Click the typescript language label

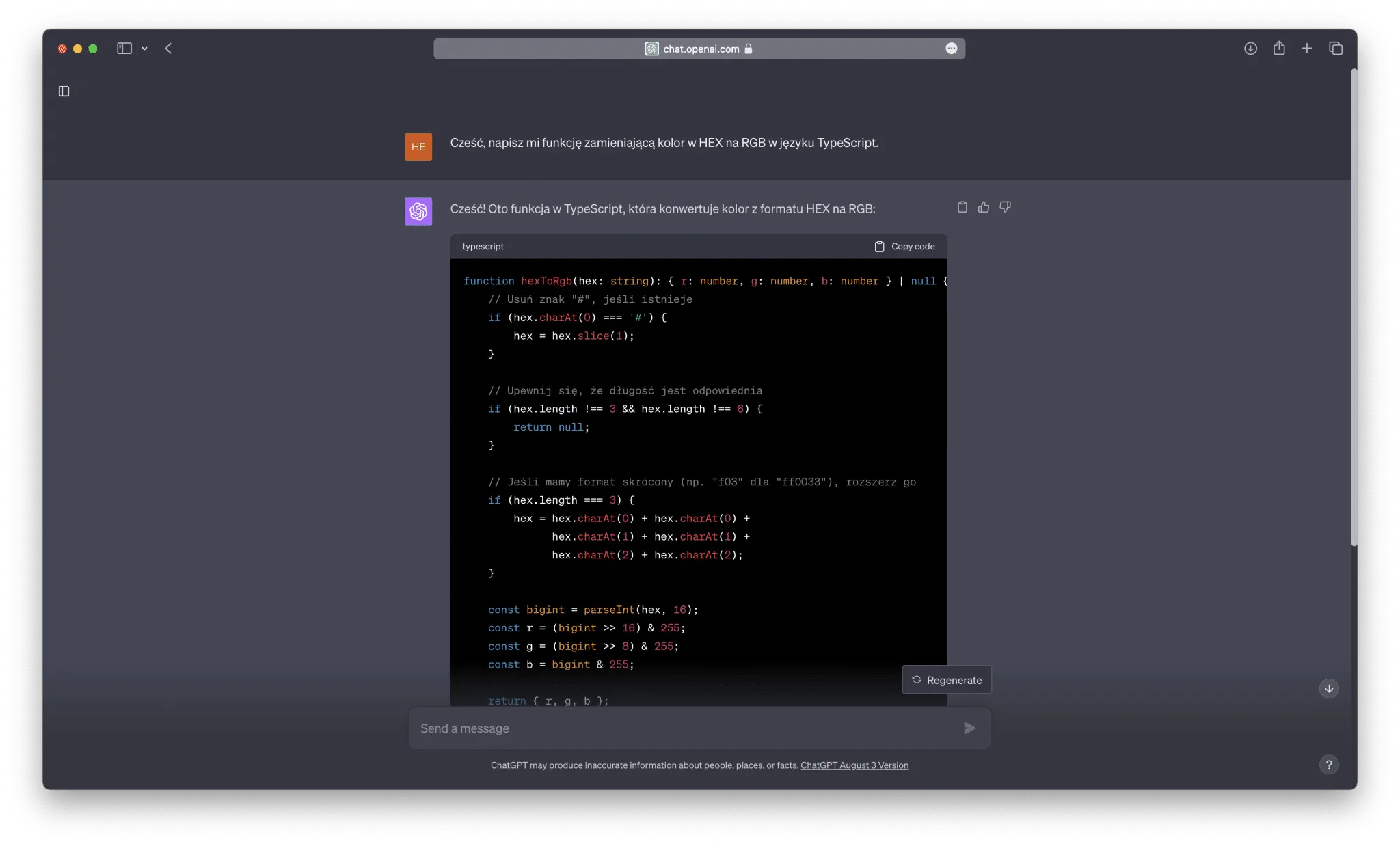pyautogui.click(x=483, y=247)
